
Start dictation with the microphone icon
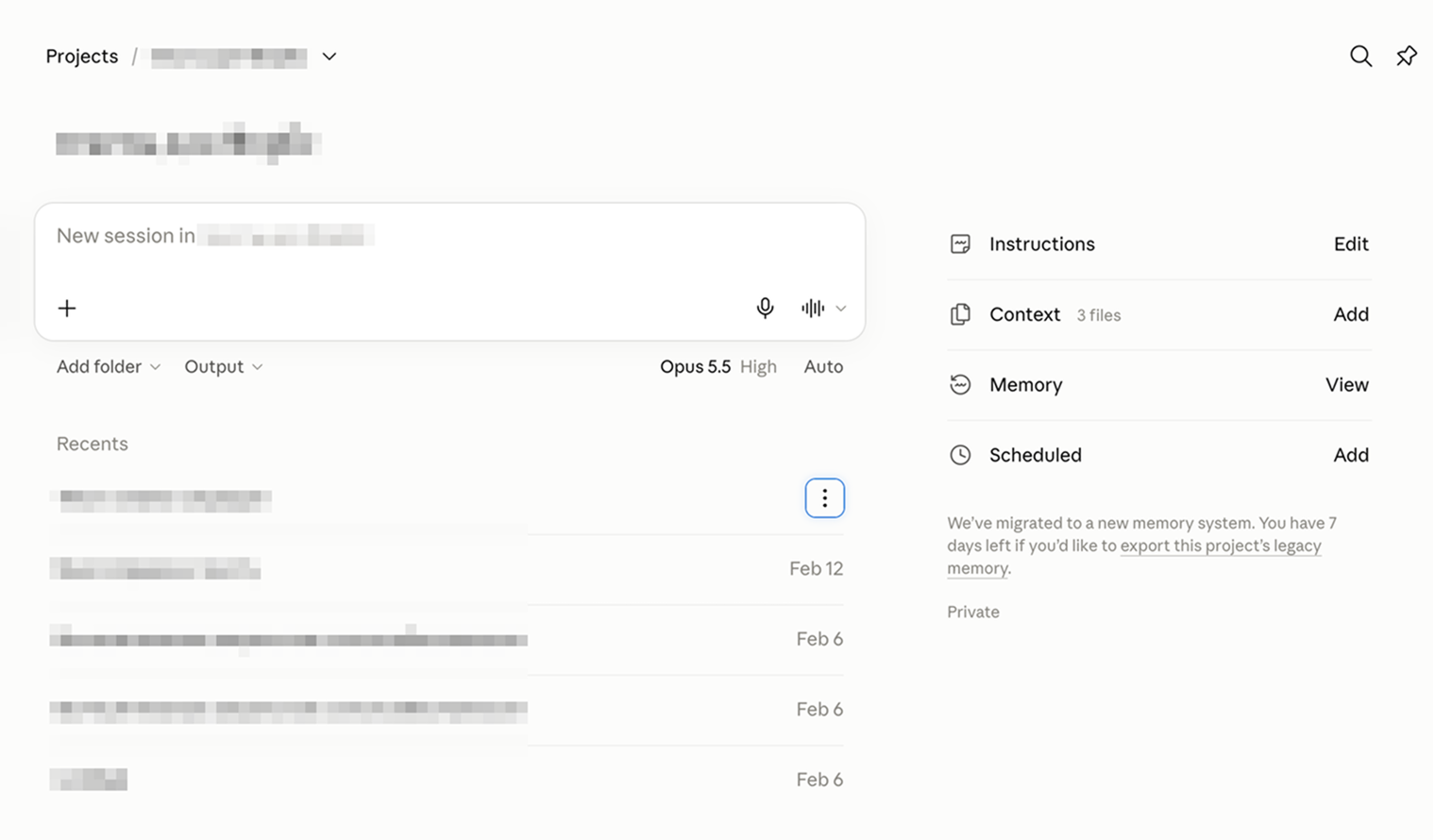point(765,309)
